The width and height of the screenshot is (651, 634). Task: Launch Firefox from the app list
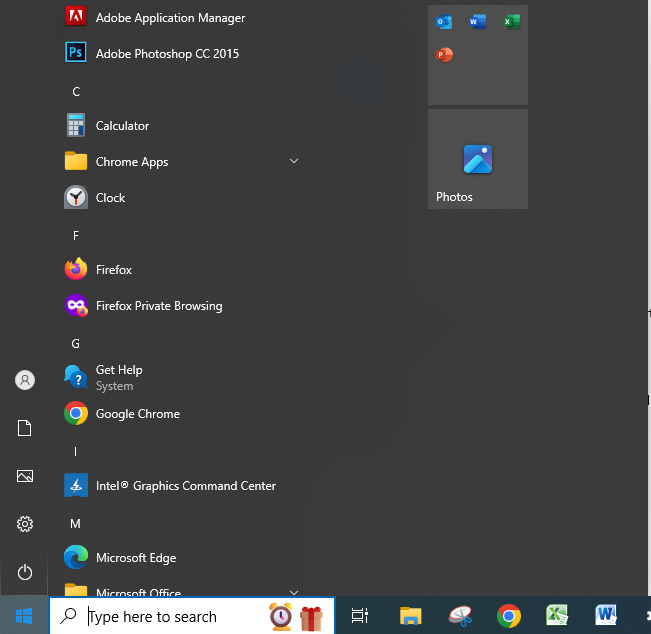(x=76, y=269)
